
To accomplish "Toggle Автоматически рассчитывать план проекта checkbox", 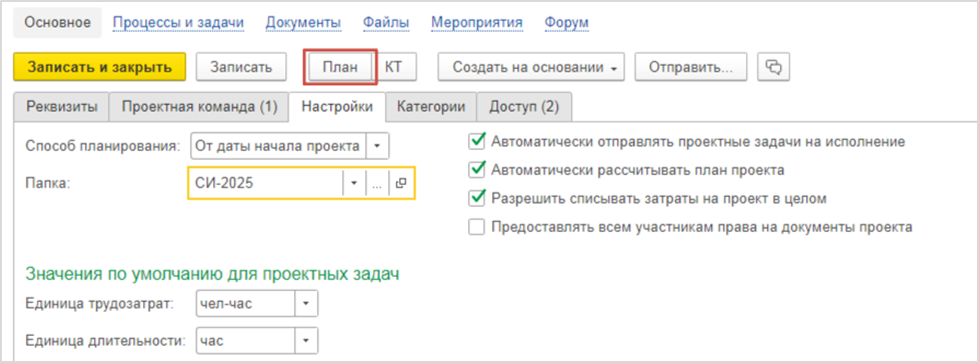I will click(x=476, y=170).
